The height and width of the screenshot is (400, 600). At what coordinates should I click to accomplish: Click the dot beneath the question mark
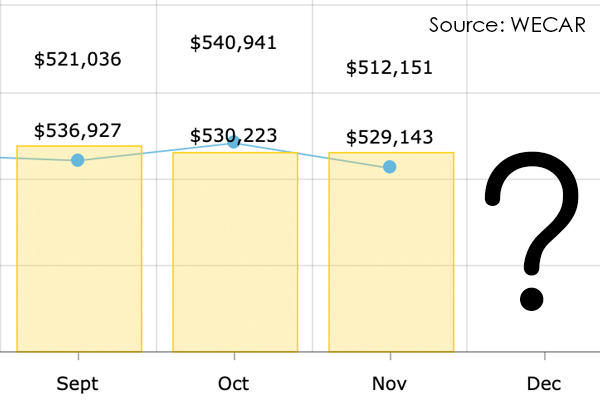pos(531,297)
